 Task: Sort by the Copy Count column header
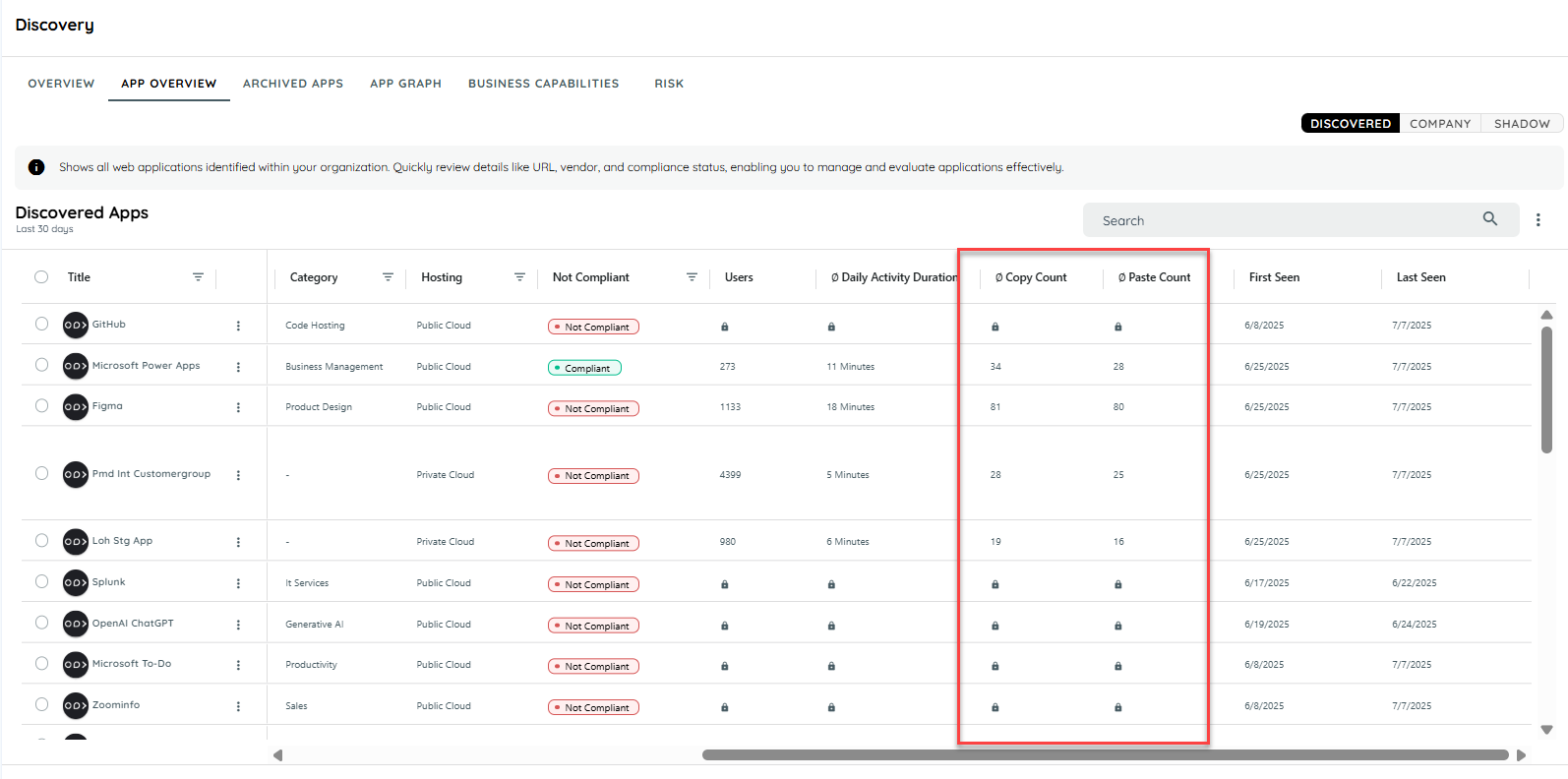pyautogui.click(x=1031, y=277)
